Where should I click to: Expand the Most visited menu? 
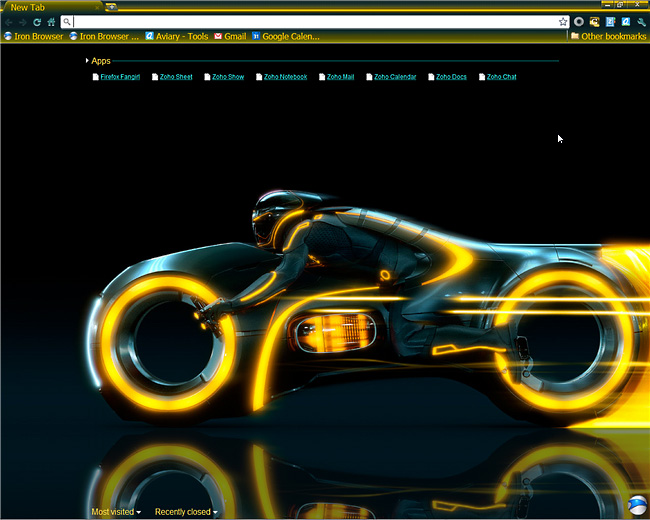(x=116, y=512)
